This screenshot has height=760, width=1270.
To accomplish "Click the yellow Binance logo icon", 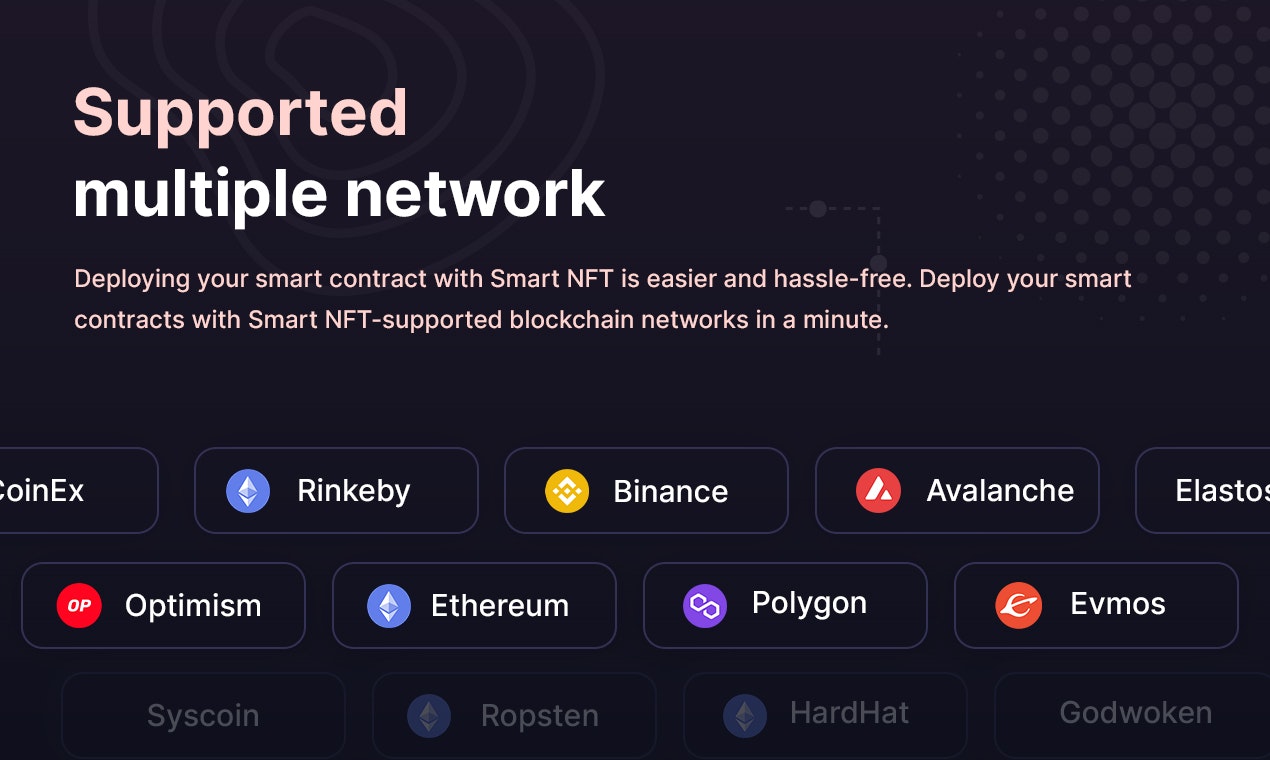I will pyautogui.click(x=567, y=491).
